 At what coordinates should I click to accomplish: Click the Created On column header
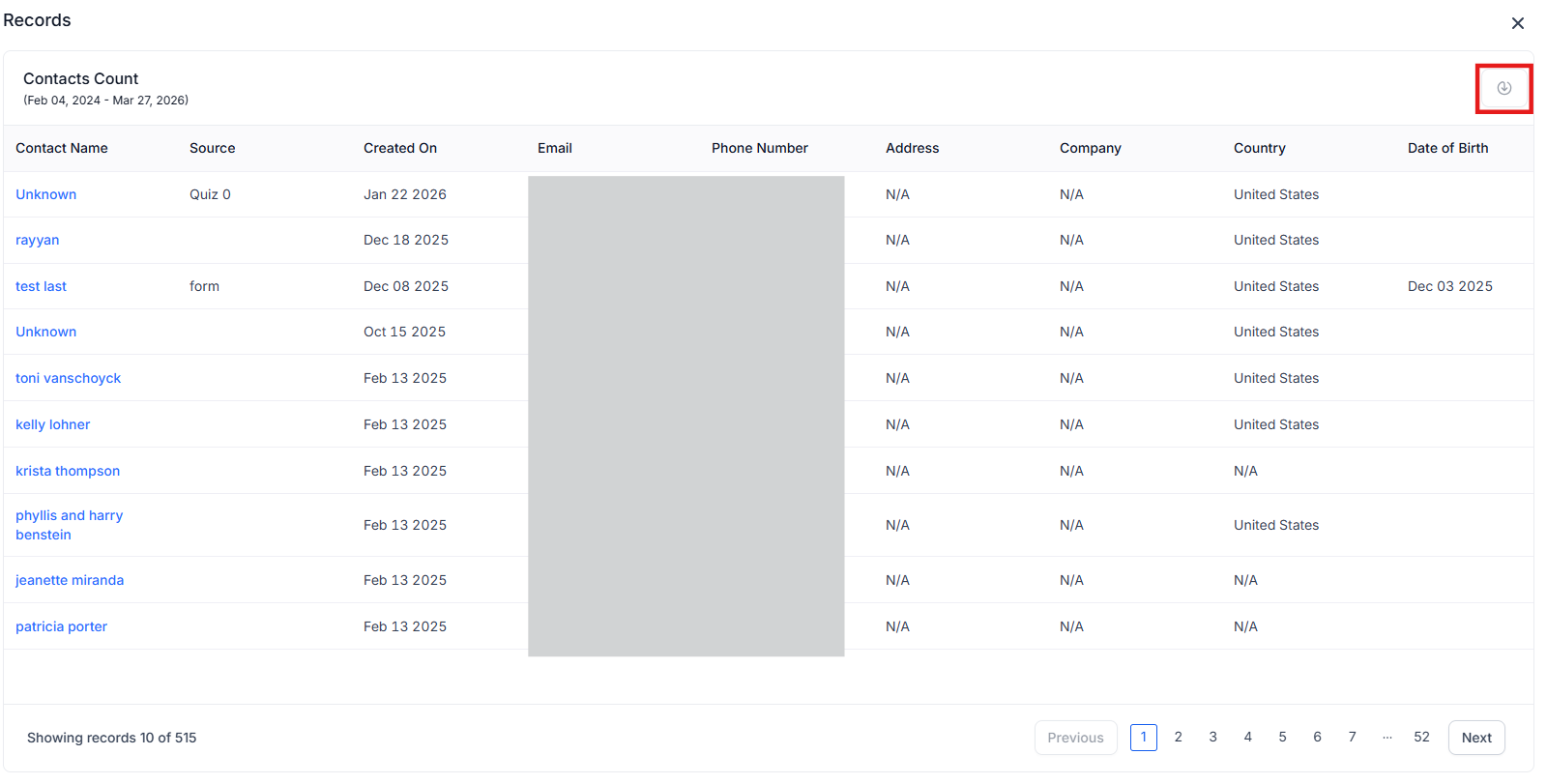click(400, 148)
